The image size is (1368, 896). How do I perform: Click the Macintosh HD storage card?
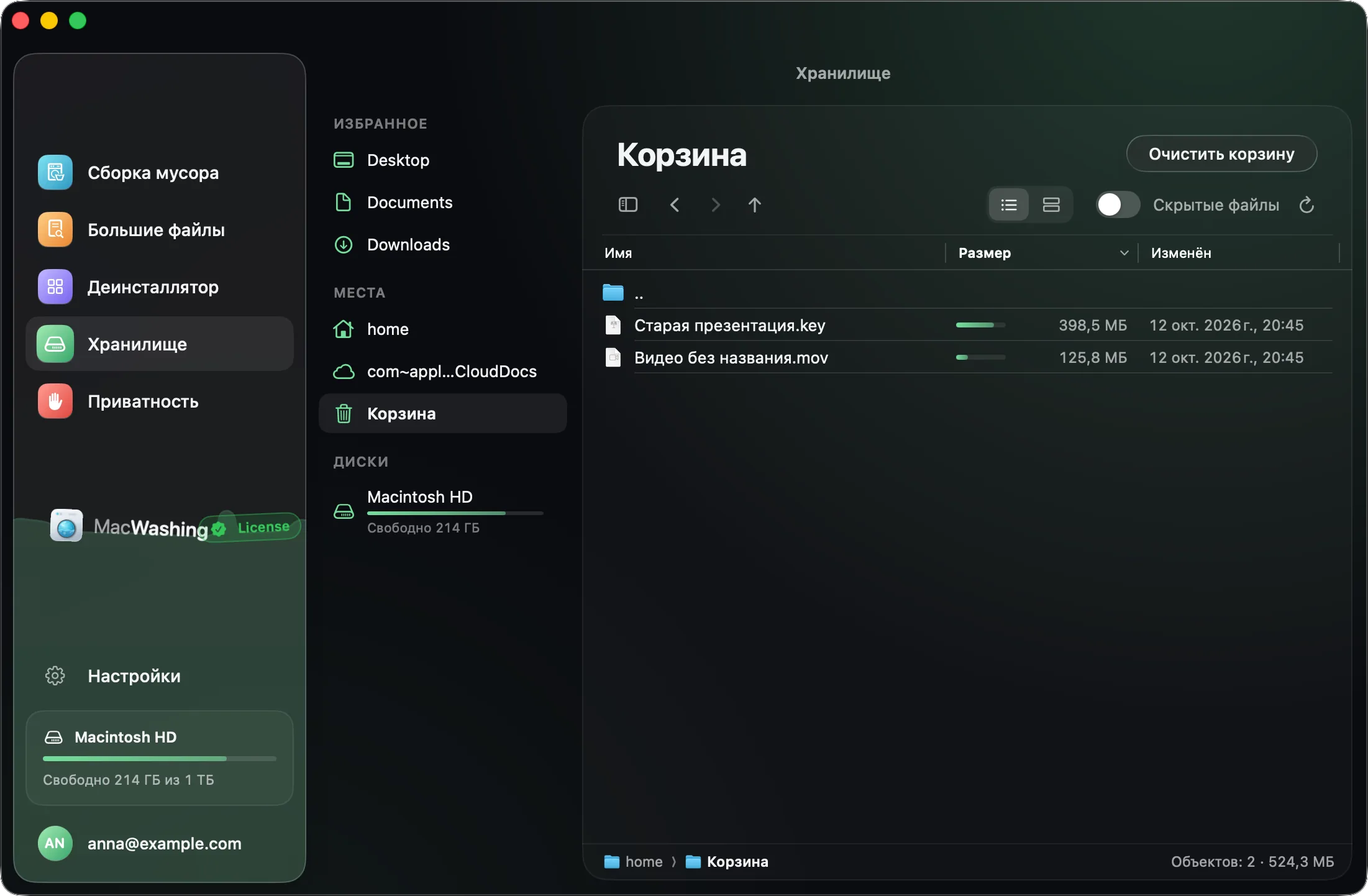click(159, 758)
